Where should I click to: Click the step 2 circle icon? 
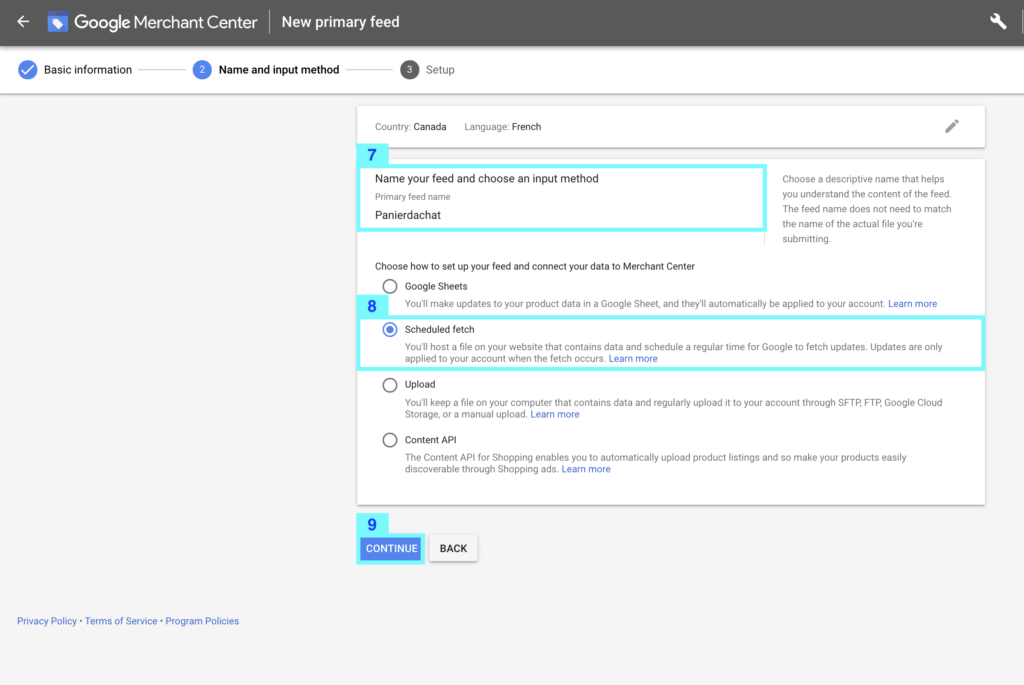(202, 70)
